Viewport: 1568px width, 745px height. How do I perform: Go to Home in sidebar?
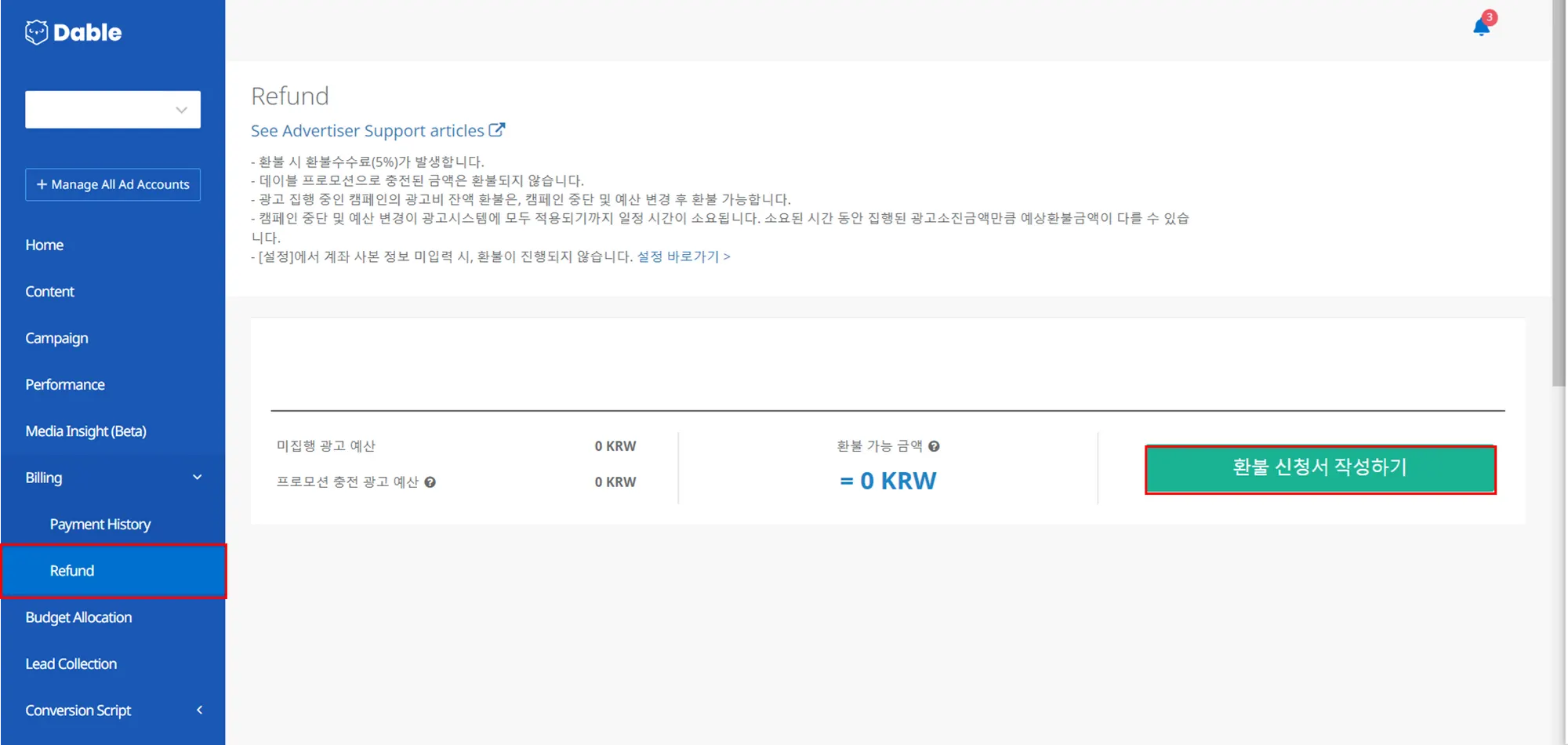(45, 245)
